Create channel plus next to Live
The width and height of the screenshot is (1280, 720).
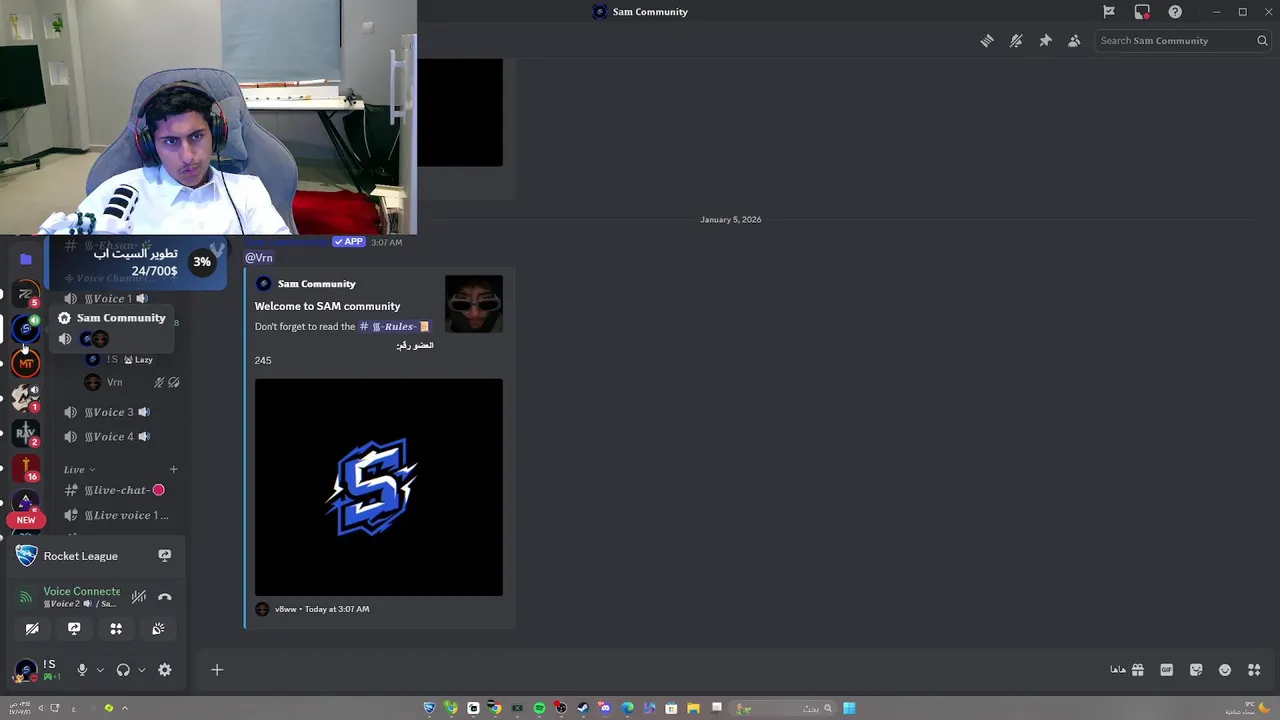click(173, 469)
